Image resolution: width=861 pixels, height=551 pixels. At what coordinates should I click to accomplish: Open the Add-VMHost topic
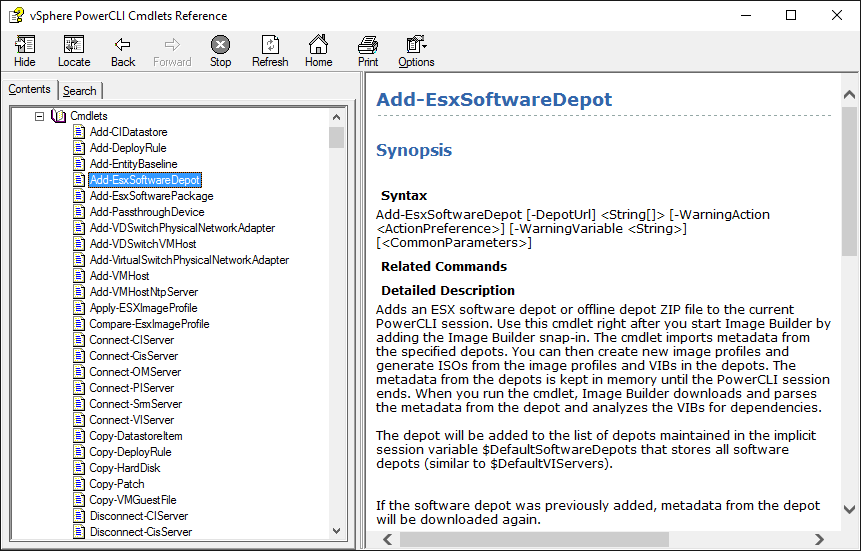[x=119, y=276]
